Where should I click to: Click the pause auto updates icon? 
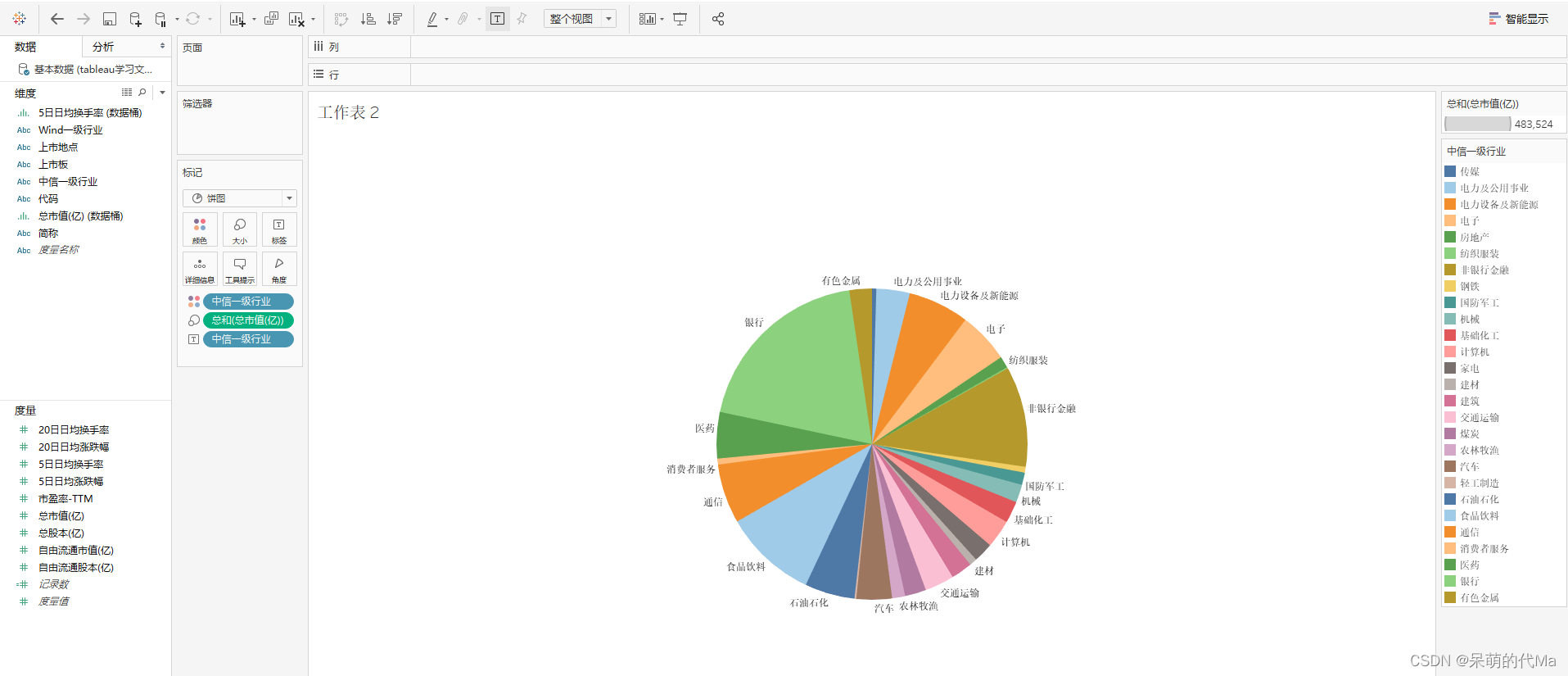point(161,18)
